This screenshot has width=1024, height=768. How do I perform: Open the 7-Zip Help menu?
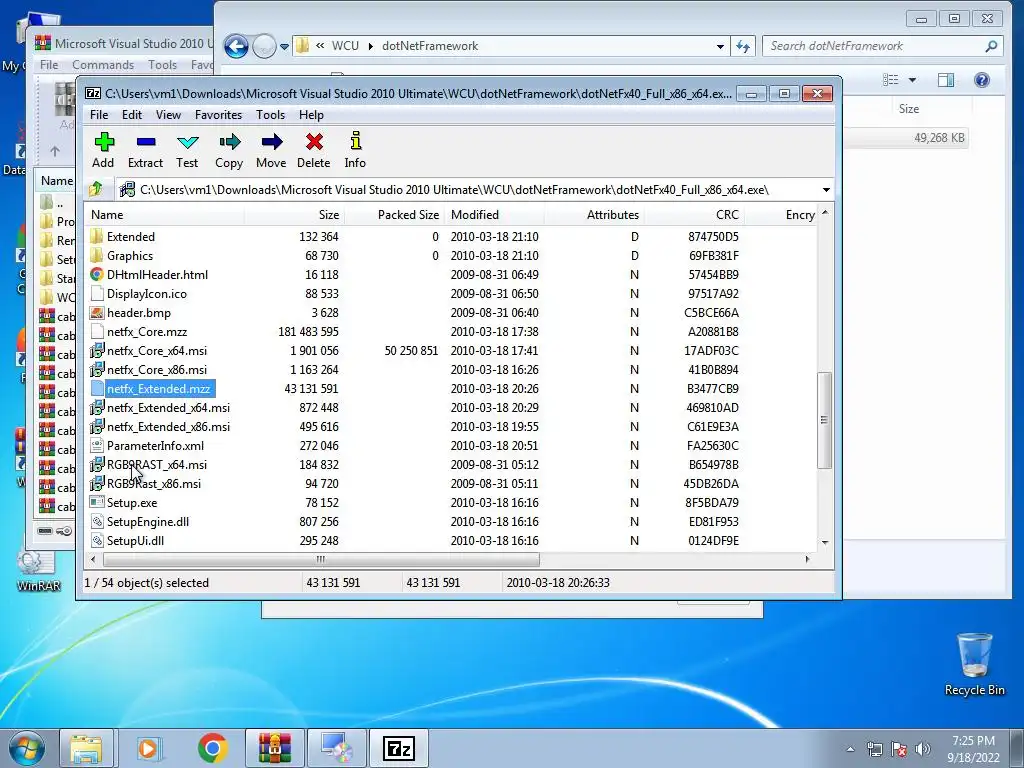pyautogui.click(x=312, y=115)
